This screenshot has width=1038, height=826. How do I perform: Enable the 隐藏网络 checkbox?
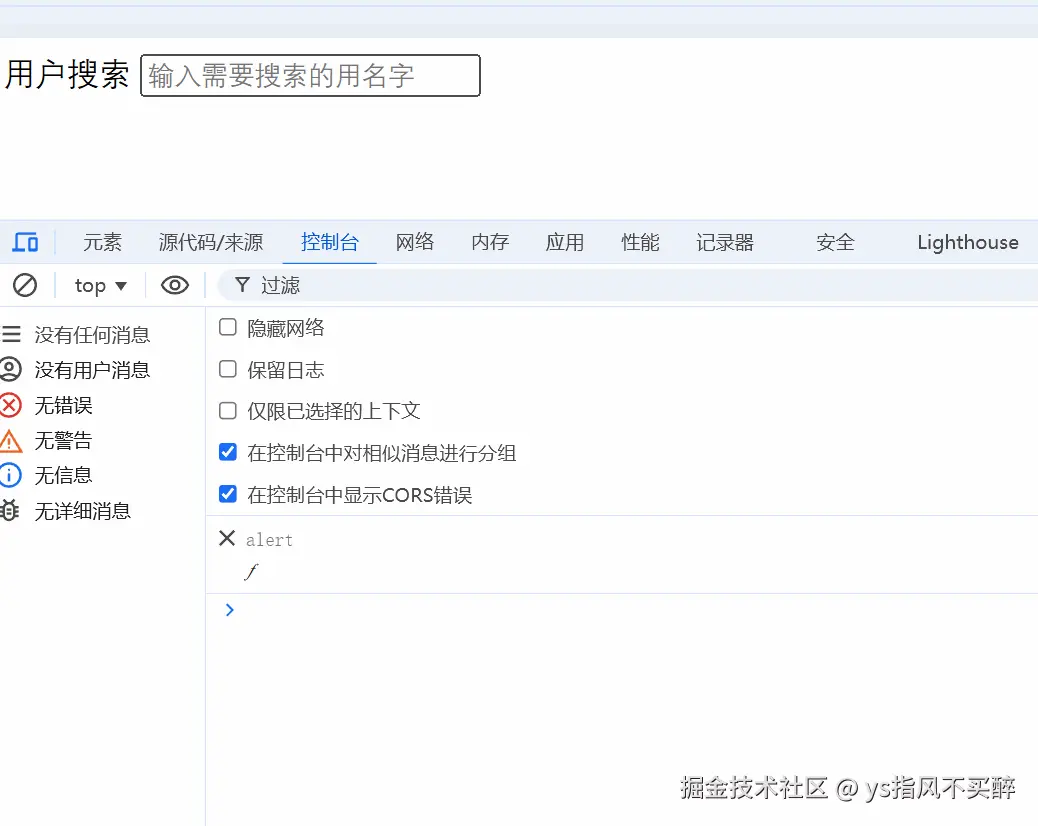point(227,327)
